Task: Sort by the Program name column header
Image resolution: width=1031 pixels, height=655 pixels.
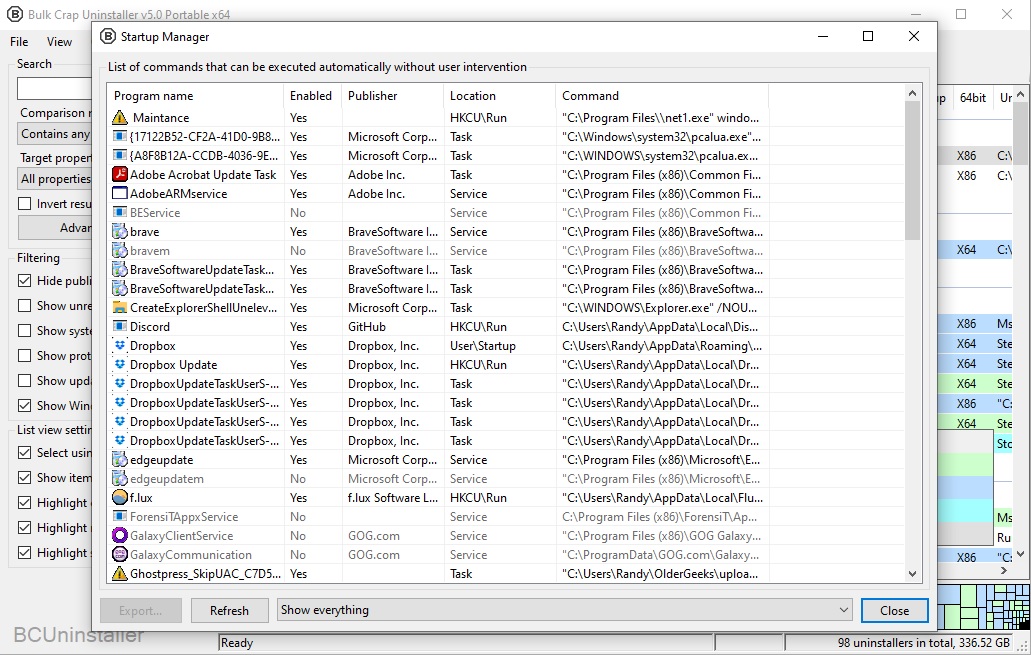Action: click(x=196, y=96)
